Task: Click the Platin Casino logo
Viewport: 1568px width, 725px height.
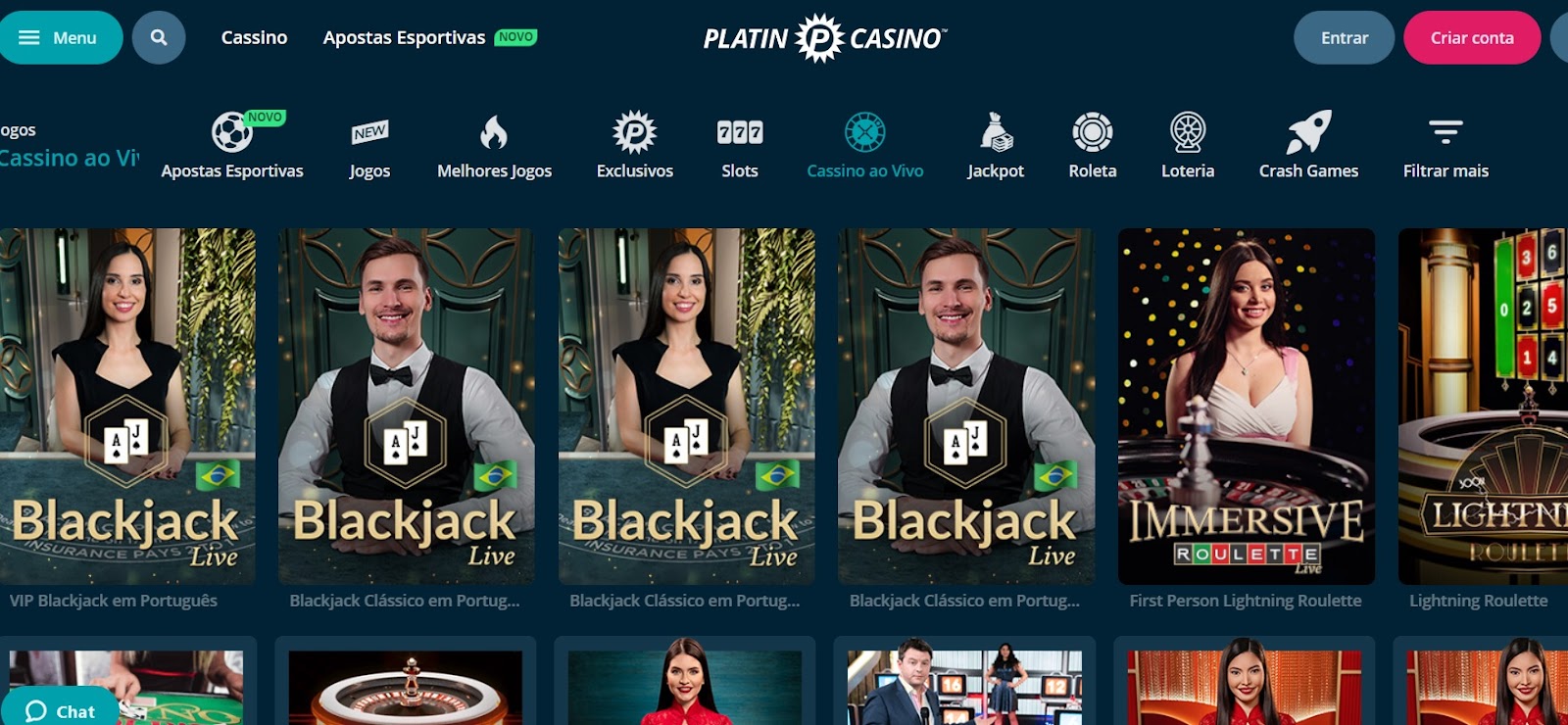Action: pyautogui.click(x=825, y=38)
